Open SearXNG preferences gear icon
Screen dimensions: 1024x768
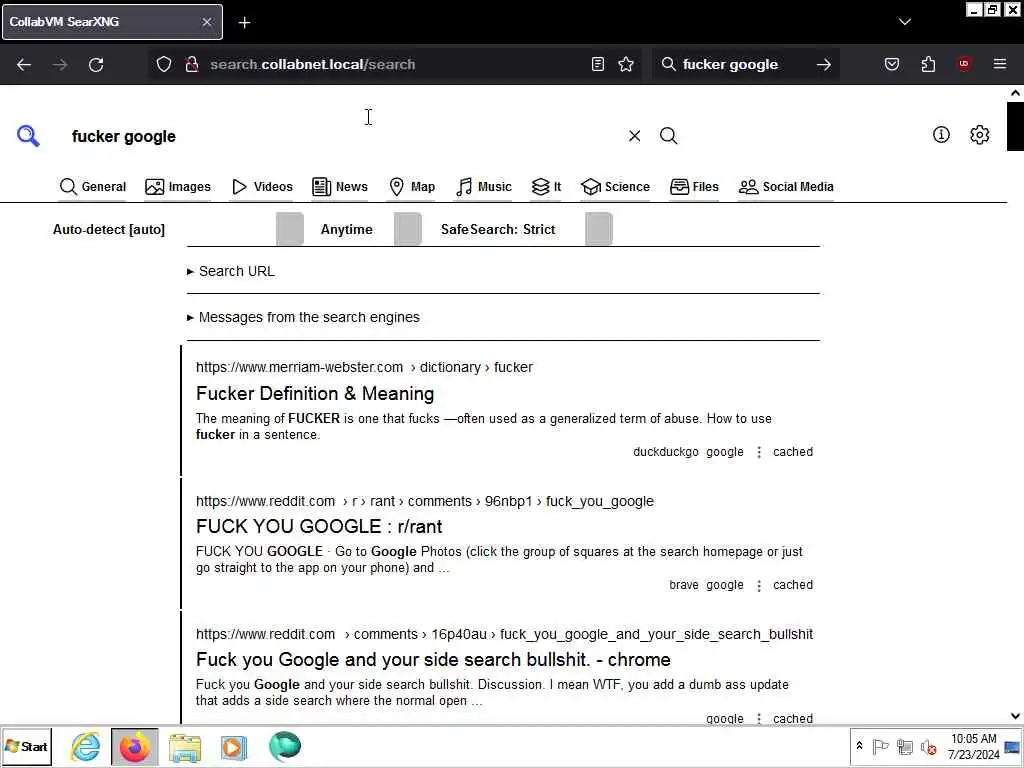[x=980, y=135]
